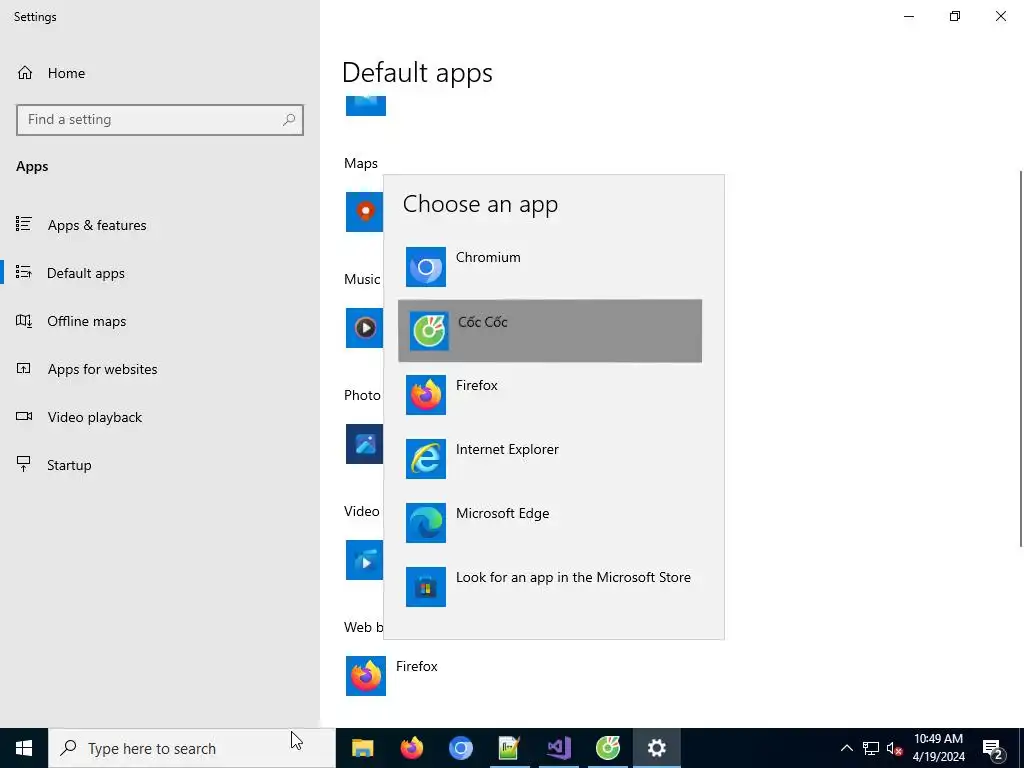Click Look for an app in Microsoft Store
The width and height of the screenshot is (1024, 768).
[550, 587]
